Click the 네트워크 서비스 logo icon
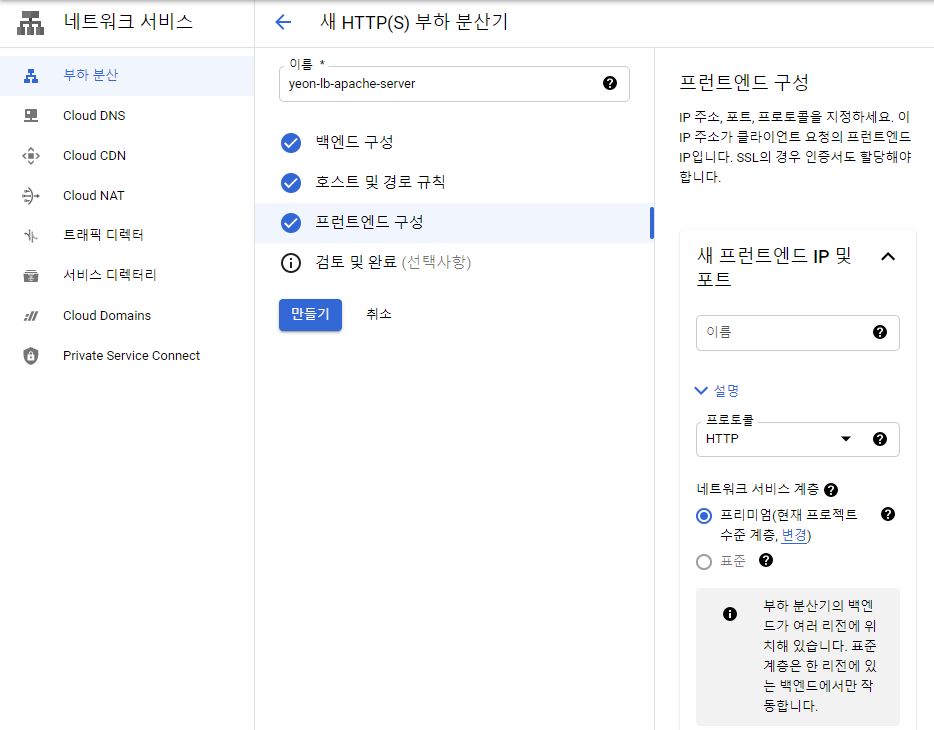This screenshot has width=934, height=730. [30, 23]
